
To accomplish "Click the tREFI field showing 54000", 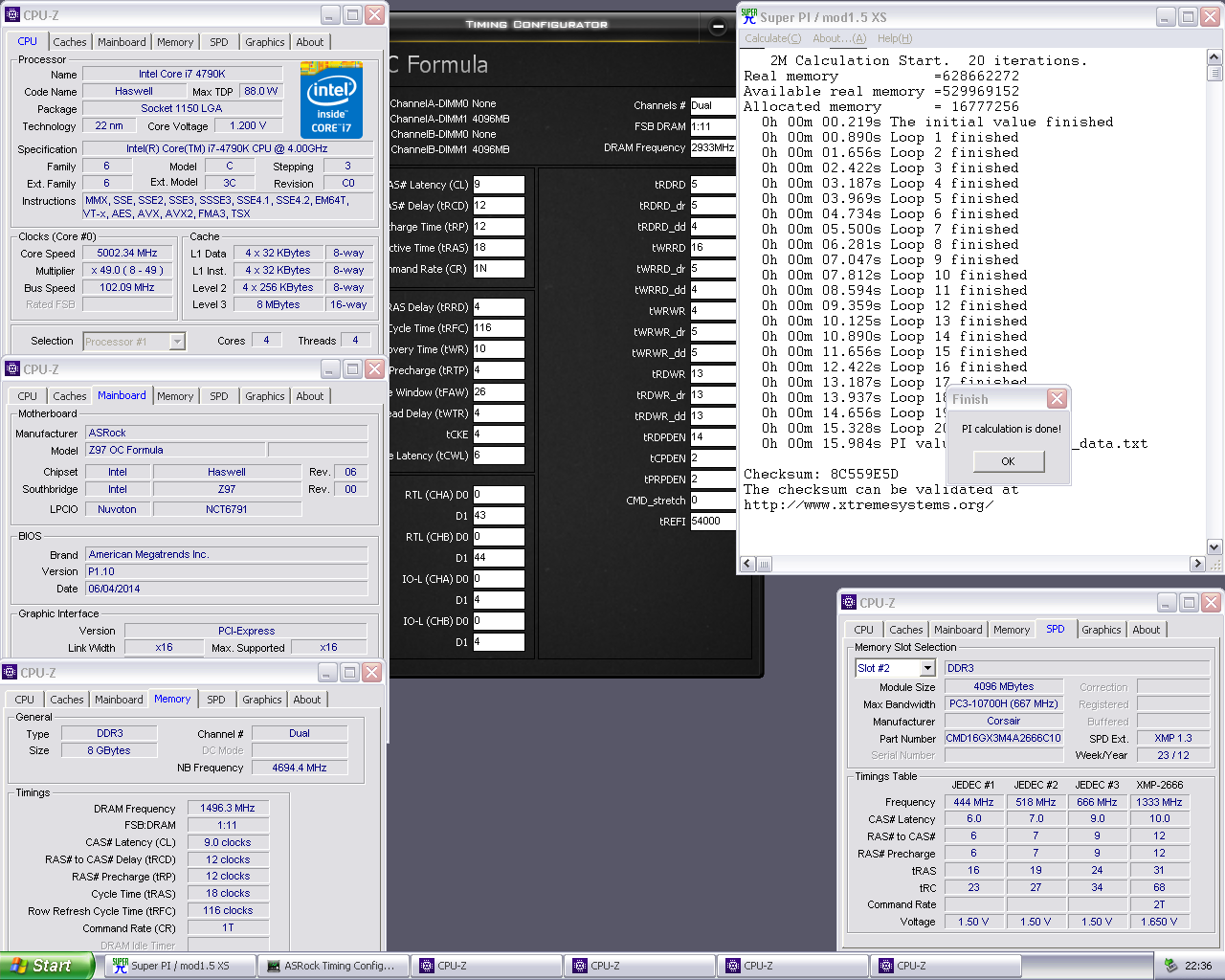I will [x=713, y=522].
